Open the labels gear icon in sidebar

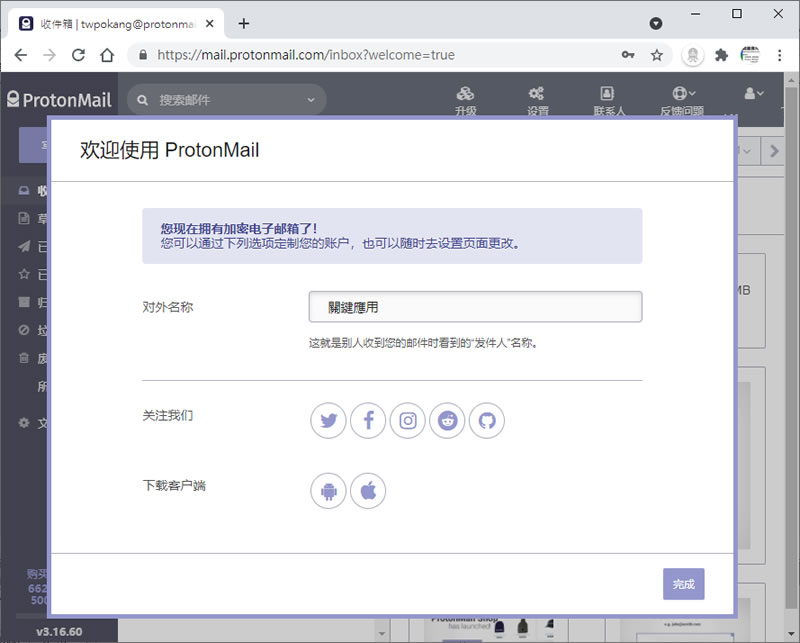point(24,423)
